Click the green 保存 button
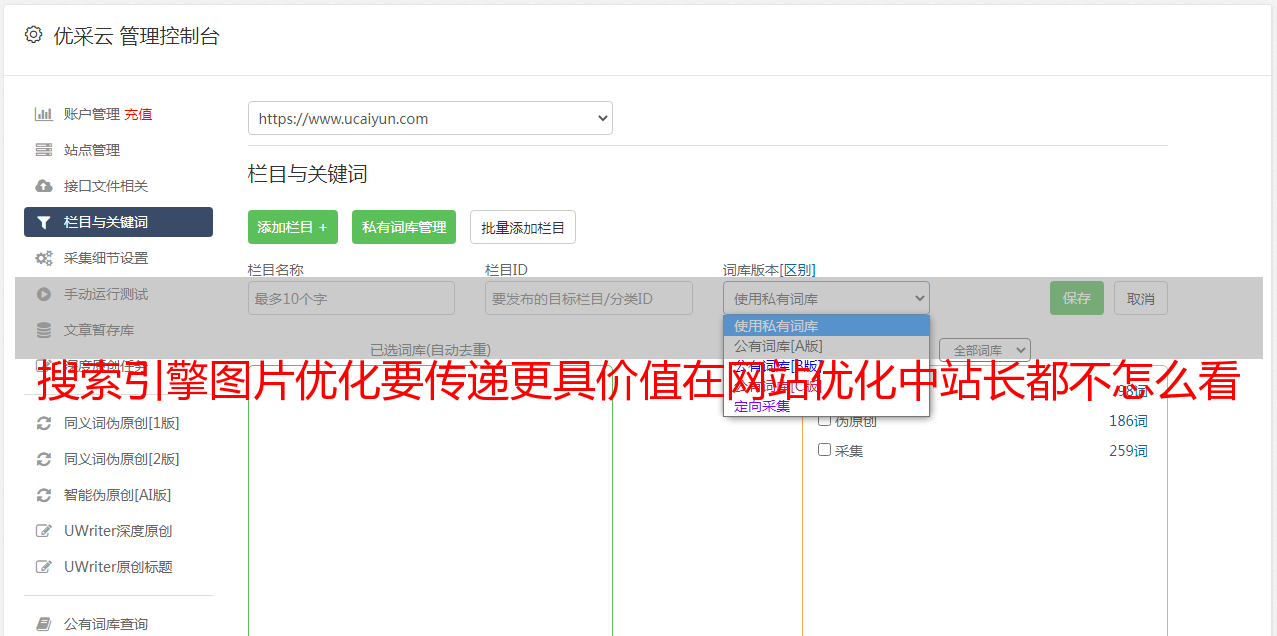1277x636 pixels. pyautogui.click(x=1077, y=298)
